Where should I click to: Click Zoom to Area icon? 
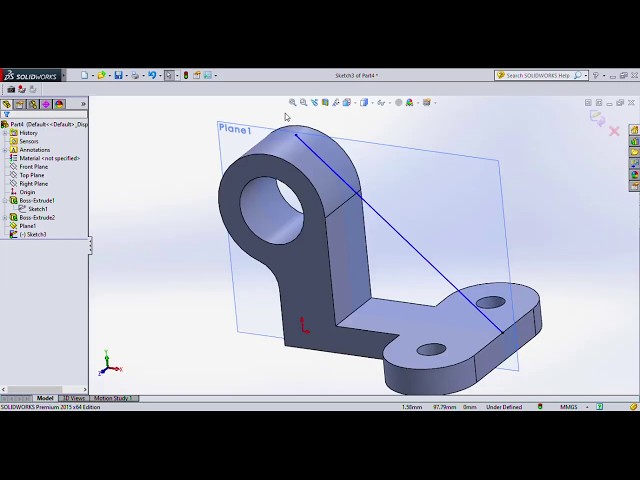click(303, 102)
